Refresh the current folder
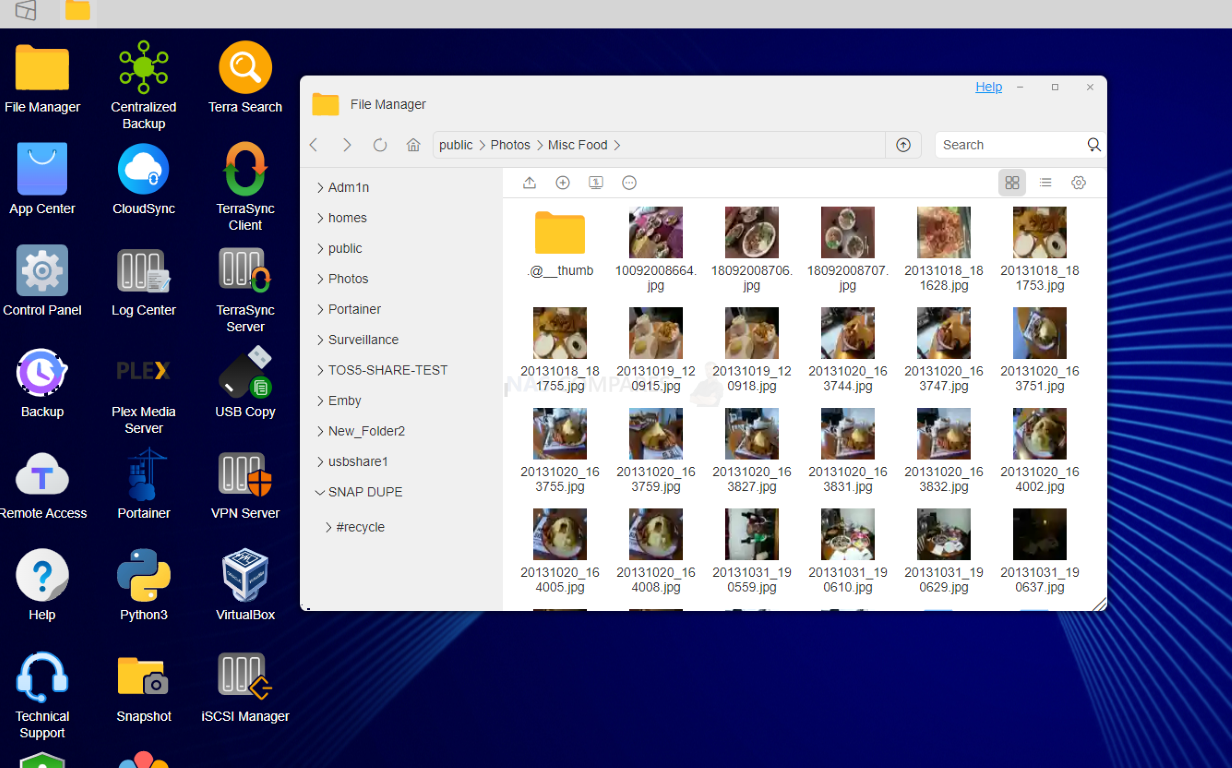The image size is (1232, 768). 380,145
